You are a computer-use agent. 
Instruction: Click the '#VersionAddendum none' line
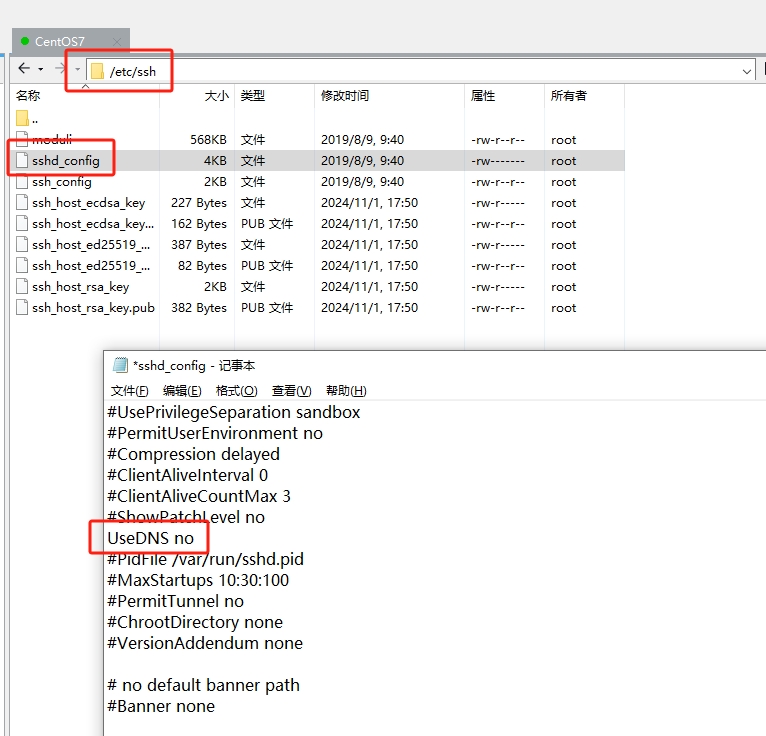[205, 644]
